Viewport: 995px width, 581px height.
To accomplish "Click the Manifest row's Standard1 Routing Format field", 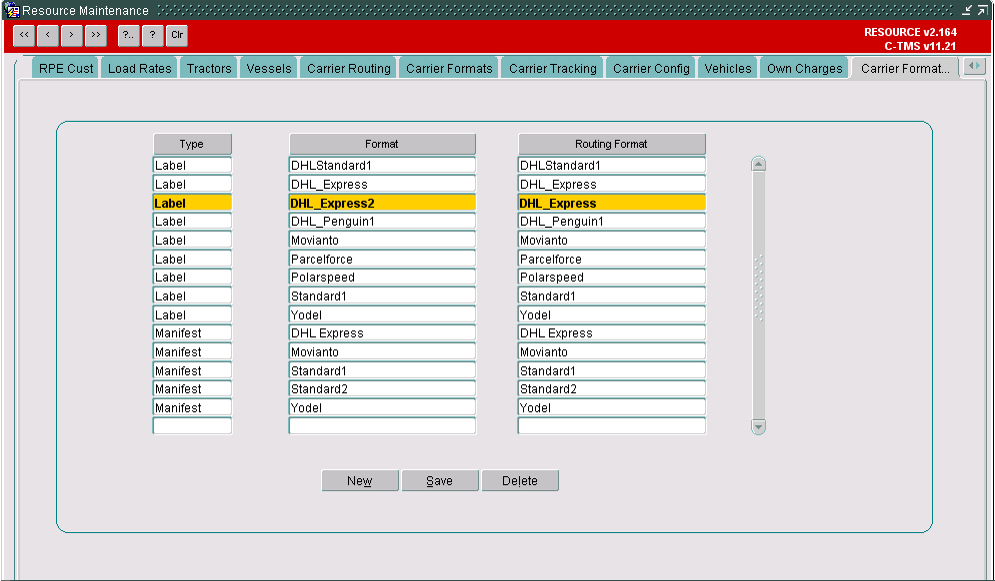I will (x=612, y=370).
